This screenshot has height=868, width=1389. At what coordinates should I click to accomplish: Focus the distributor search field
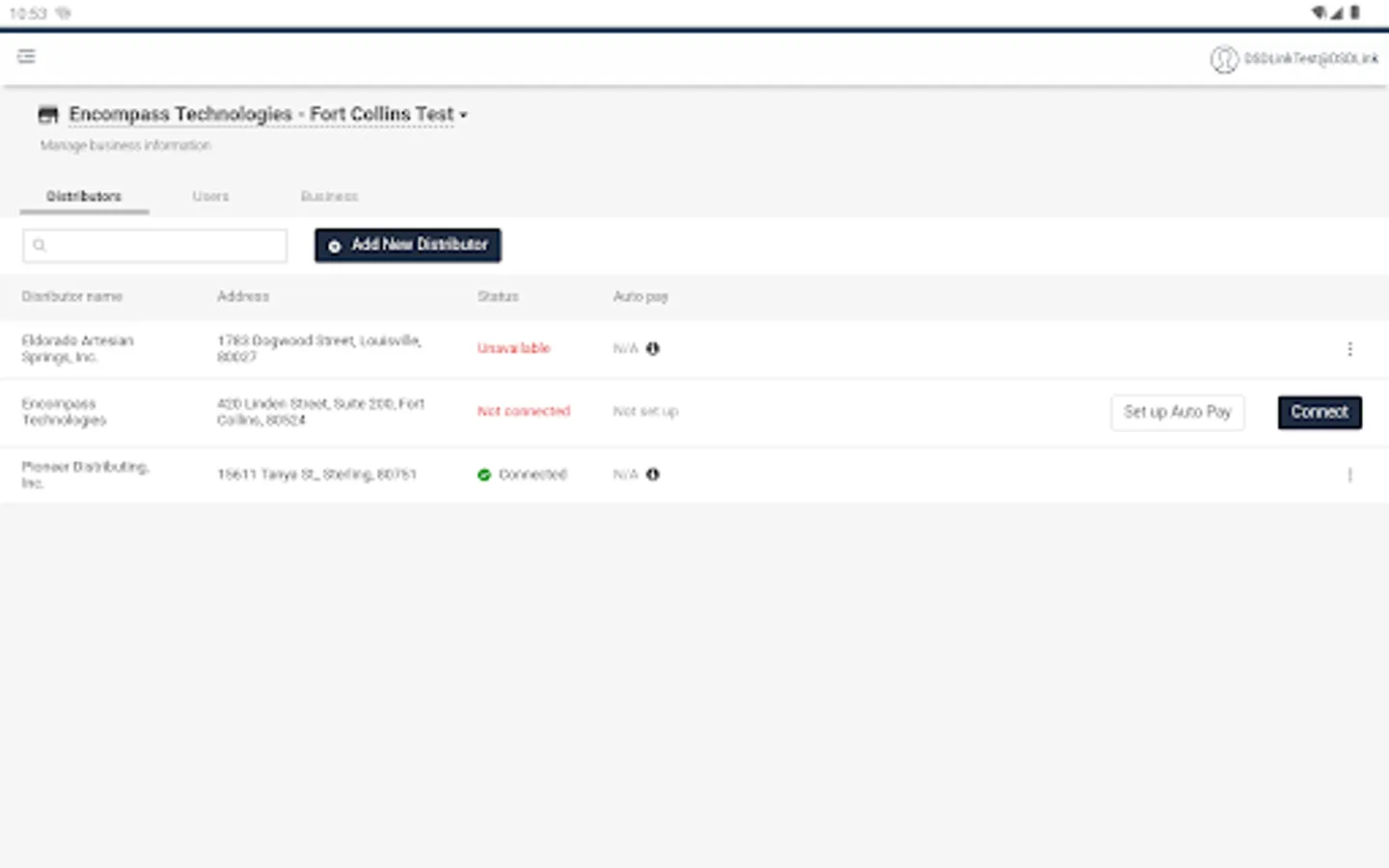[155, 245]
